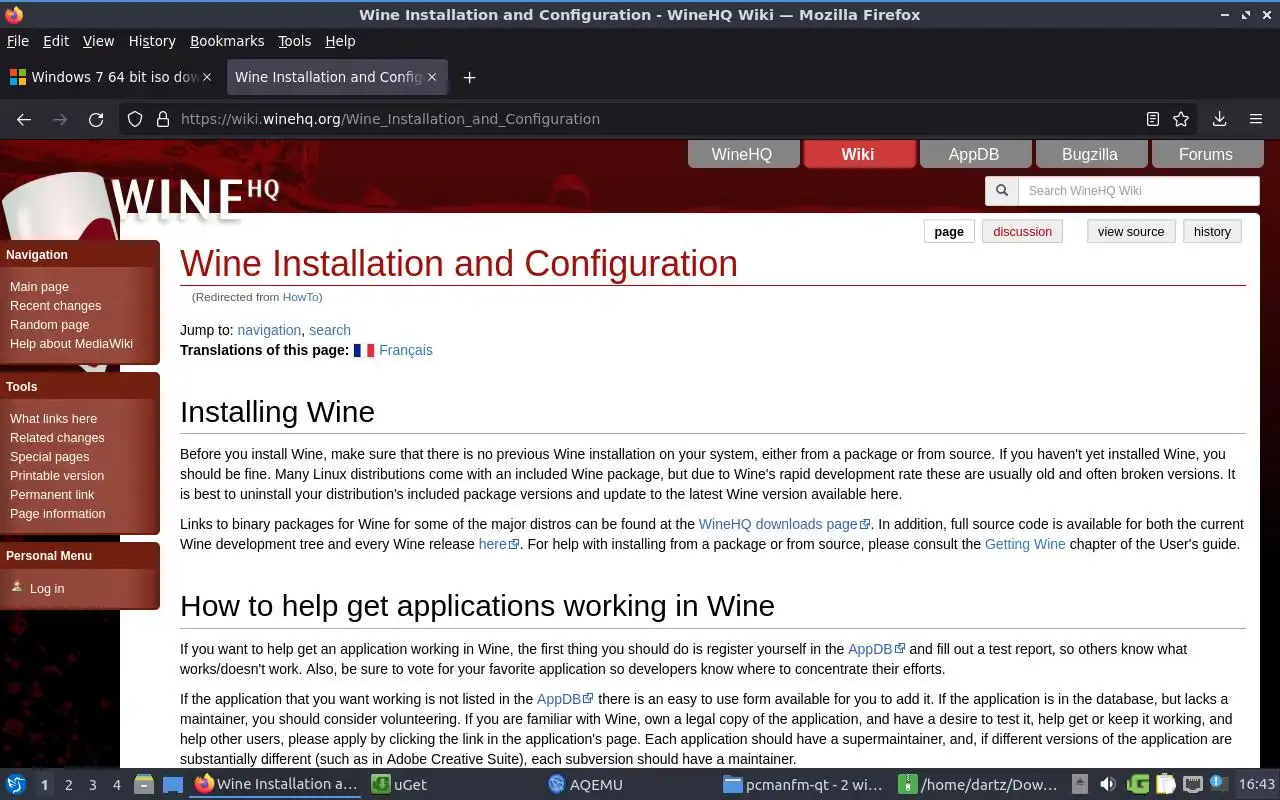Open uGet green tray icon
This screenshot has width=1280, height=800.
tap(1138, 784)
